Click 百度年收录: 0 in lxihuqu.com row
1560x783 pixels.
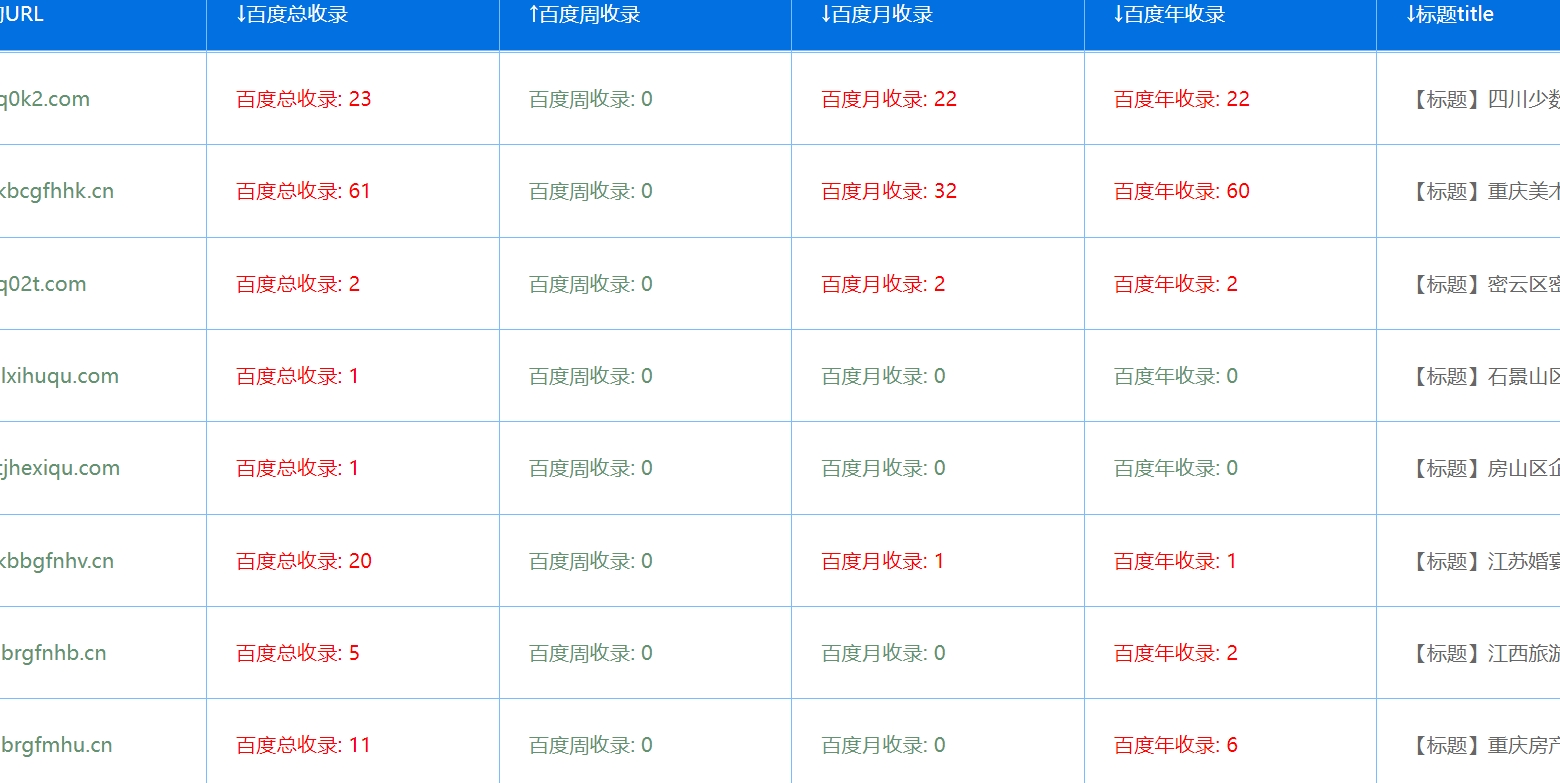pyautogui.click(x=1176, y=376)
